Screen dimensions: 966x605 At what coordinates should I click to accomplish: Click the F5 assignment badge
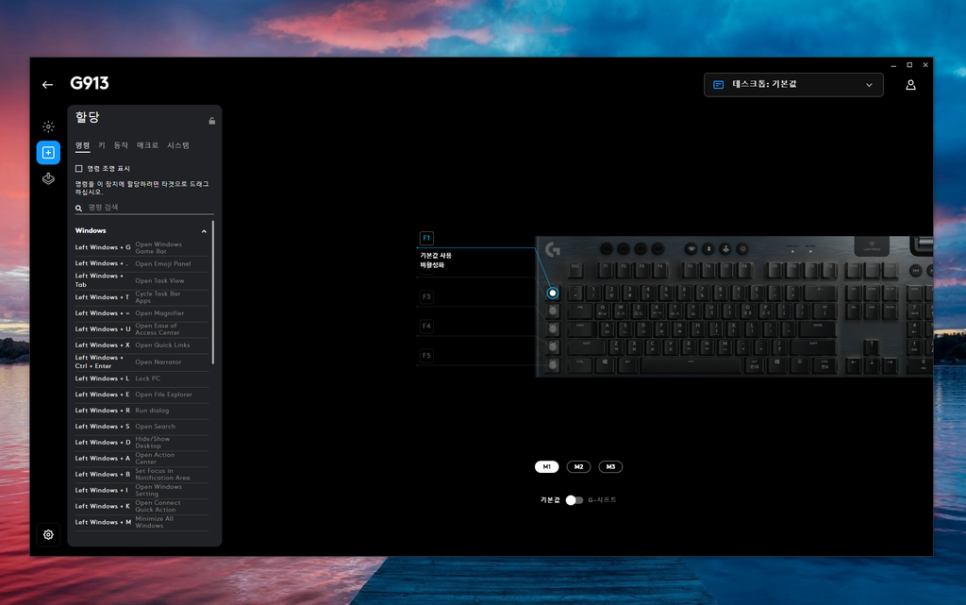(x=426, y=355)
